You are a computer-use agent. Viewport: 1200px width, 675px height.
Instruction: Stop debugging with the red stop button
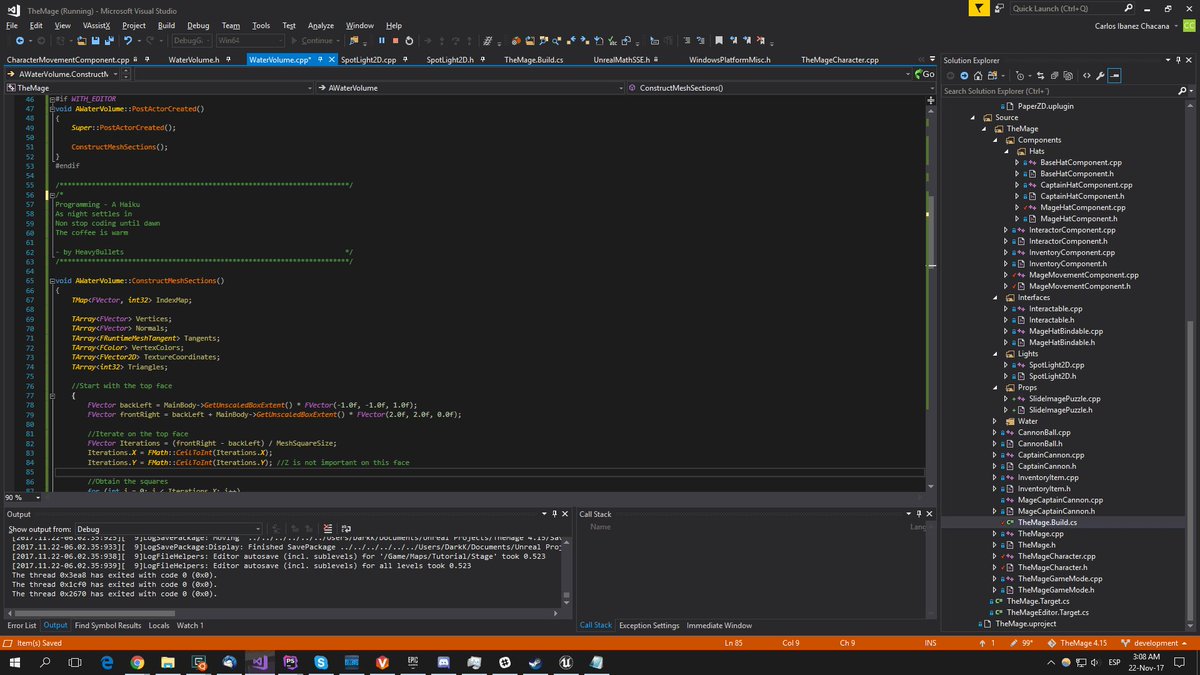point(396,41)
